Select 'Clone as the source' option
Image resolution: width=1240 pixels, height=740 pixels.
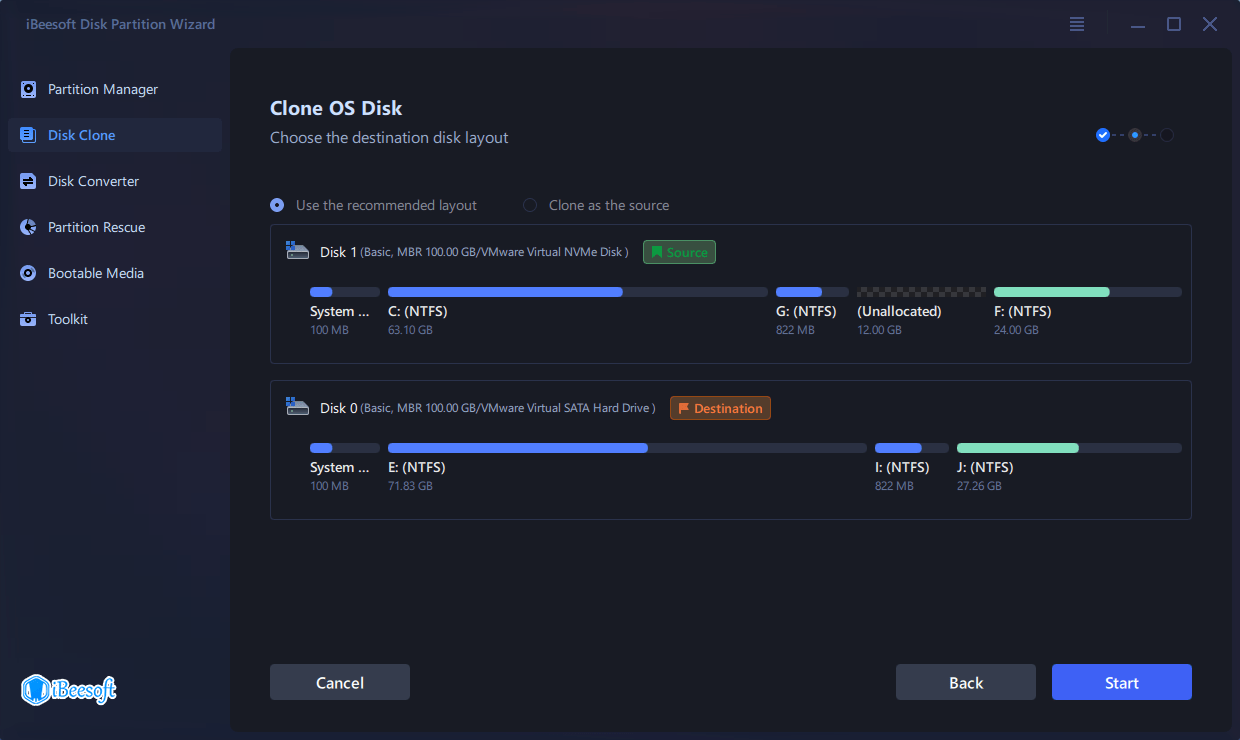click(x=596, y=205)
